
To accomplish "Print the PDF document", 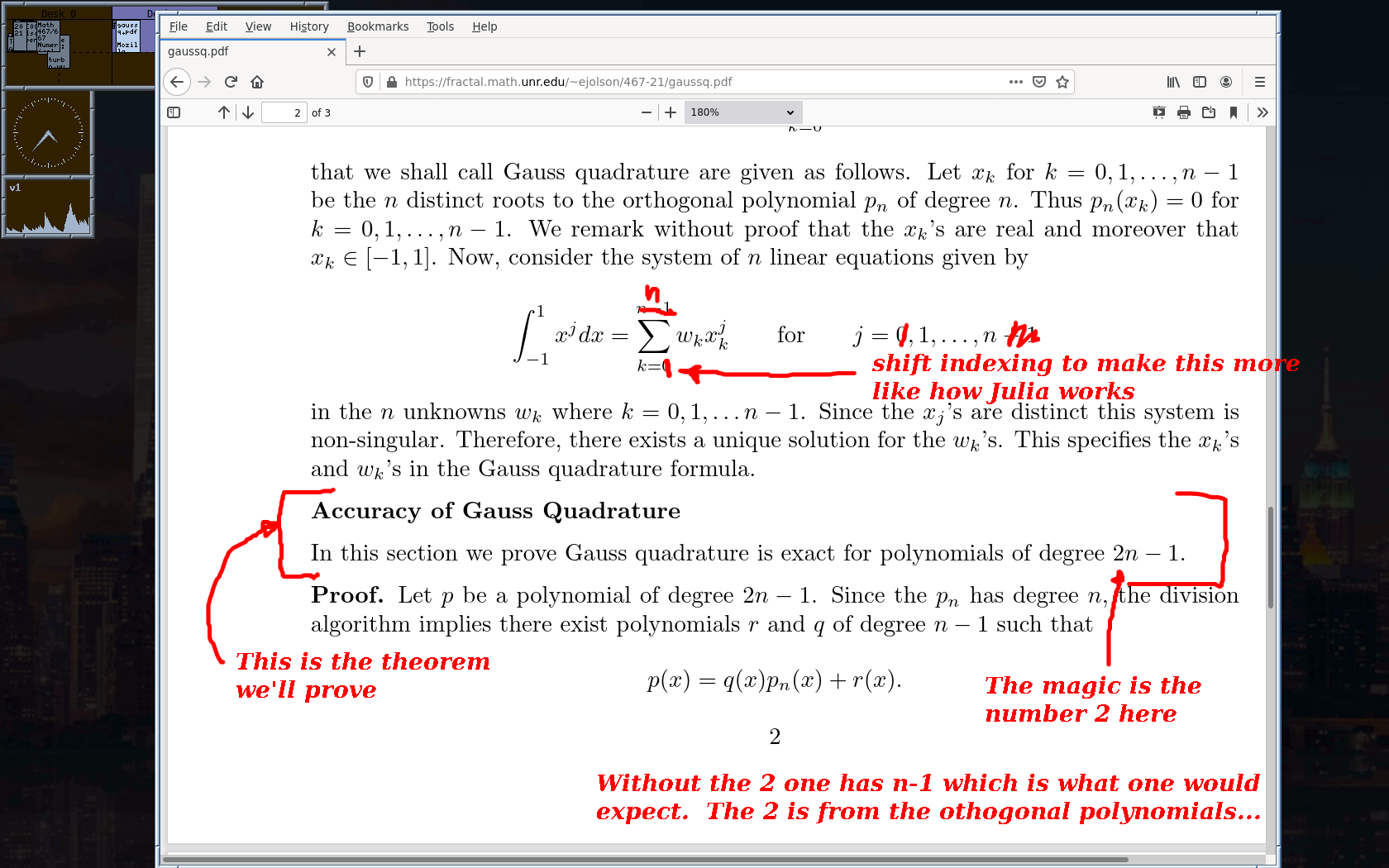I will tap(1184, 112).
